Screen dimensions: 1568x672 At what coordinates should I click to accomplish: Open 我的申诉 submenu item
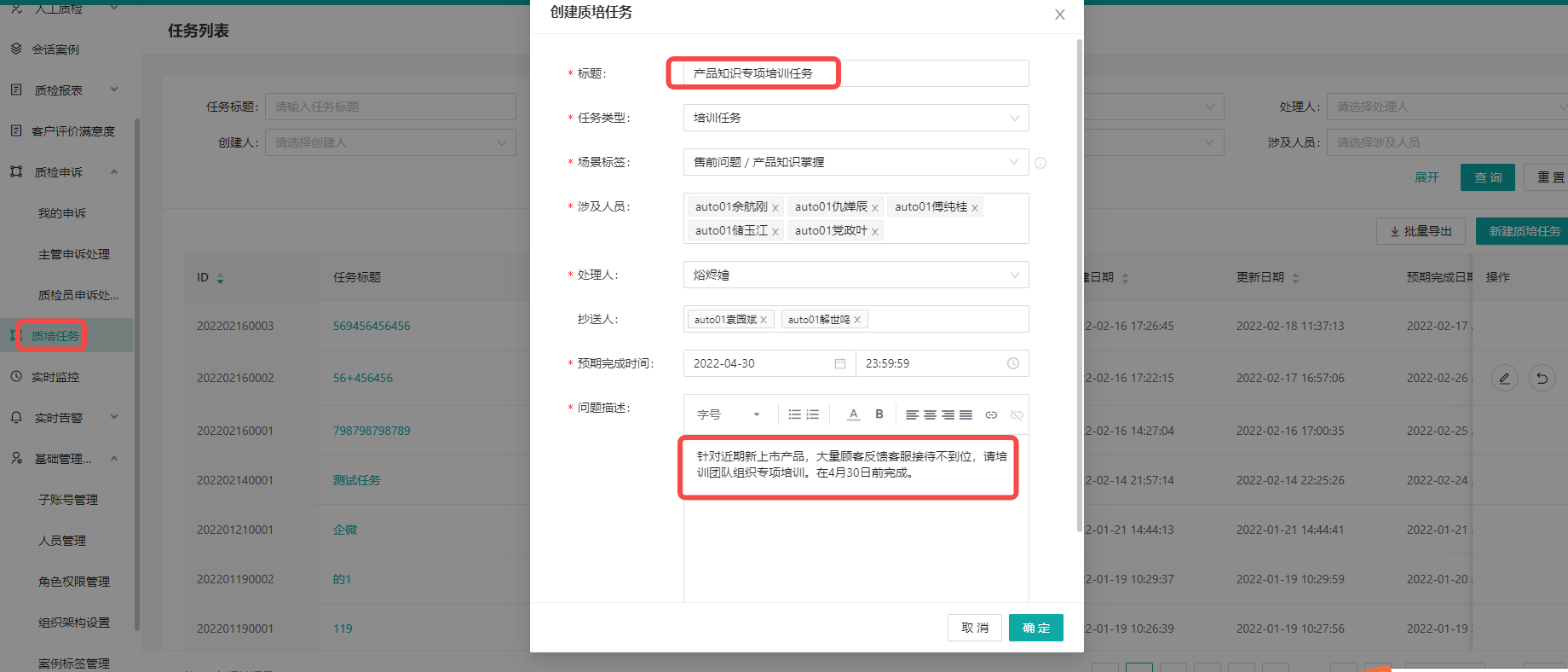pyautogui.click(x=62, y=213)
